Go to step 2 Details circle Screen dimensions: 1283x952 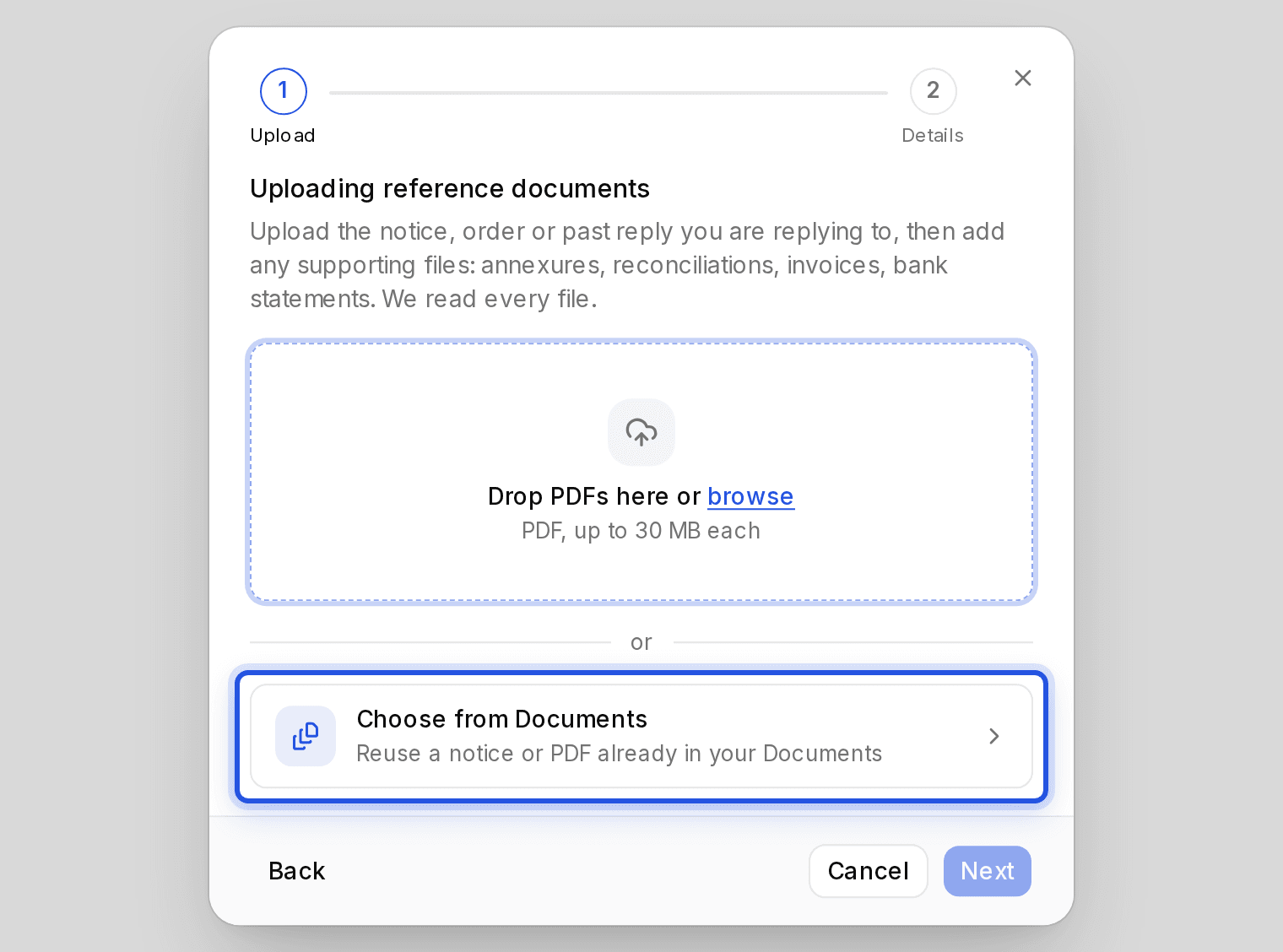934,91
